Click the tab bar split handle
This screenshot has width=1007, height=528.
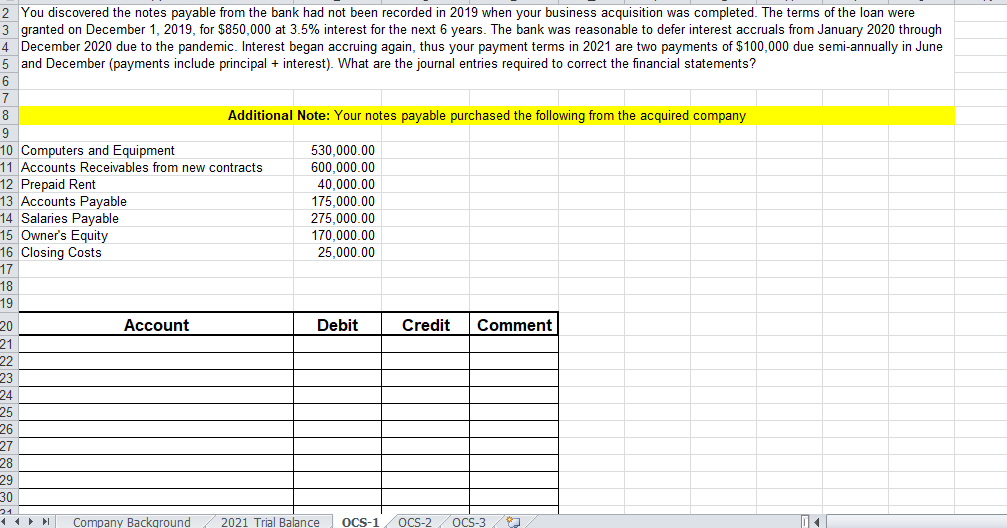coord(805,522)
